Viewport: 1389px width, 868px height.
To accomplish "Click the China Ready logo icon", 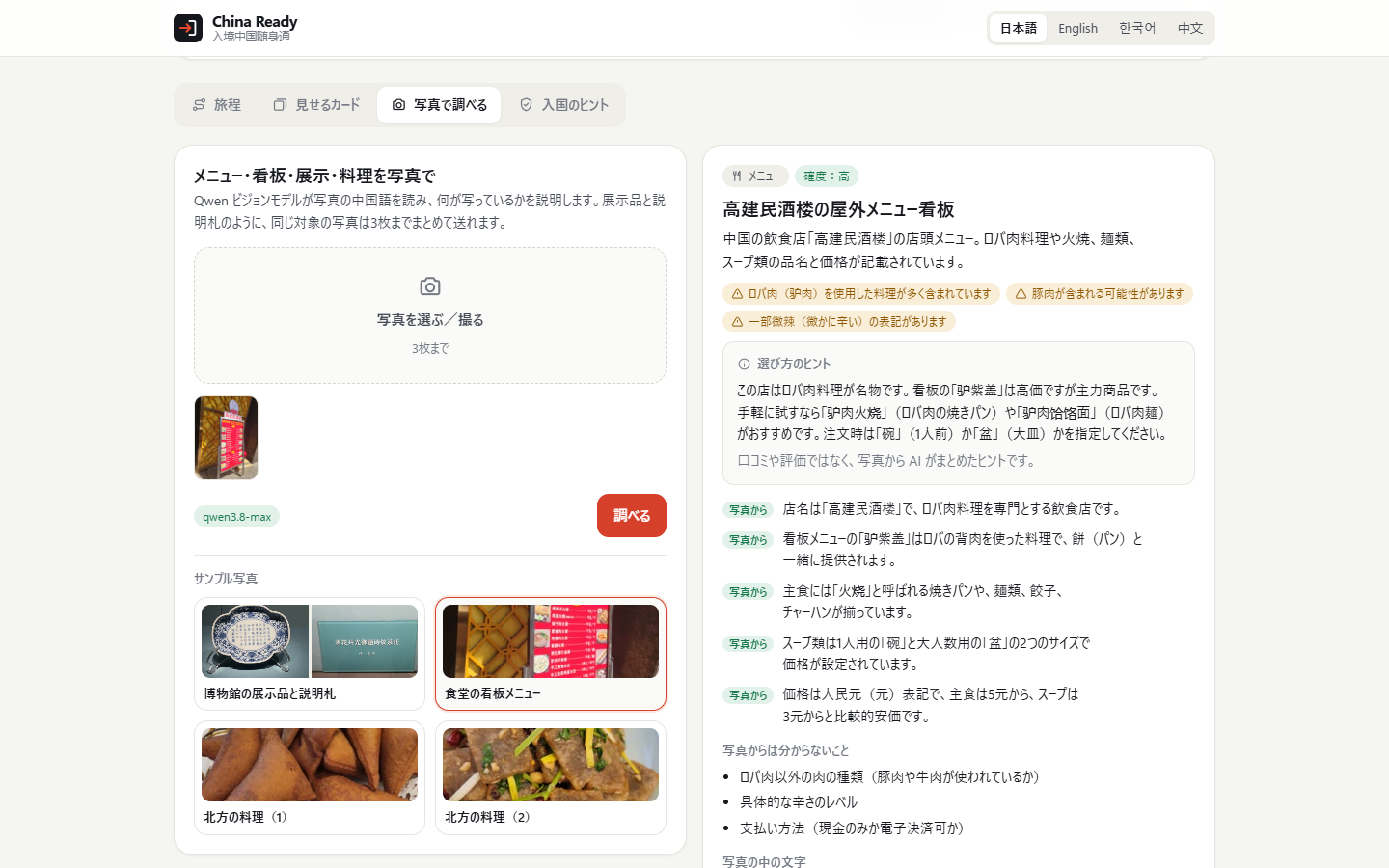I will pos(188,28).
